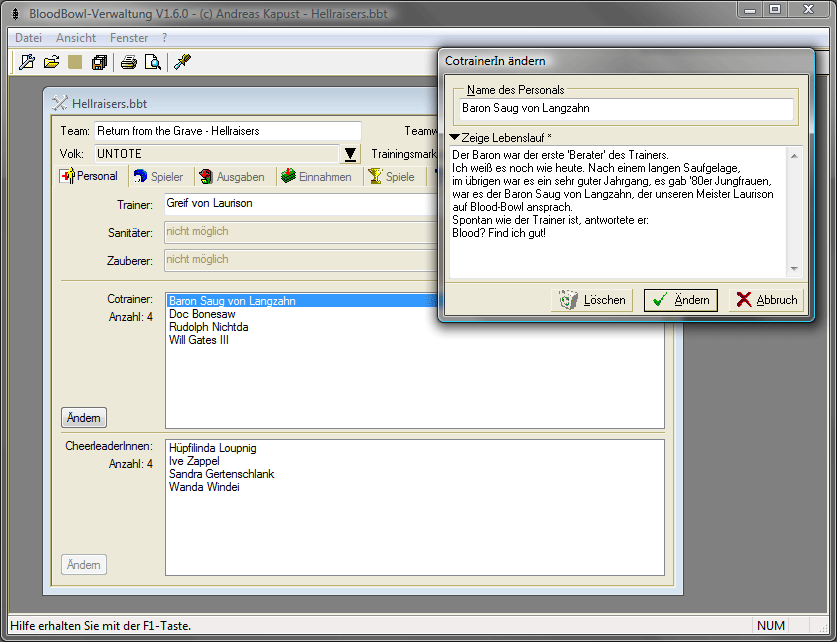Confirm with the Ändern button in dialog

point(680,300)
